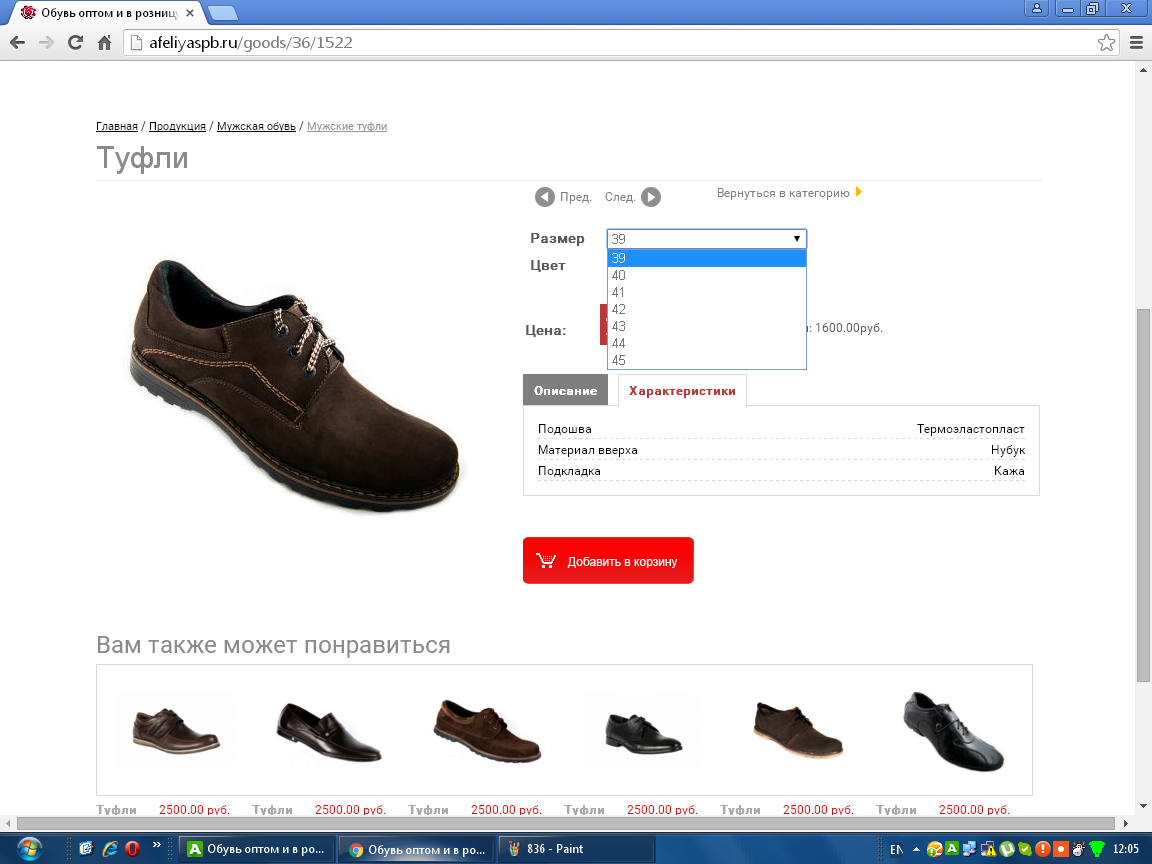Open the Мужская обувь breadcrumb link

click(x=256, y=126)
